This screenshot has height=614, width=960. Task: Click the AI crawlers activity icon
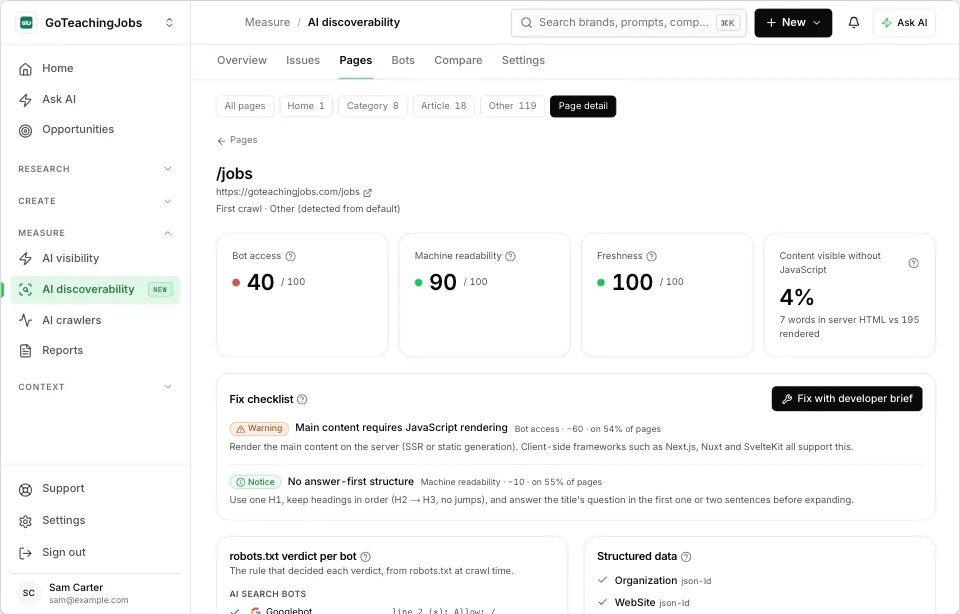click(x=25, y=320)
